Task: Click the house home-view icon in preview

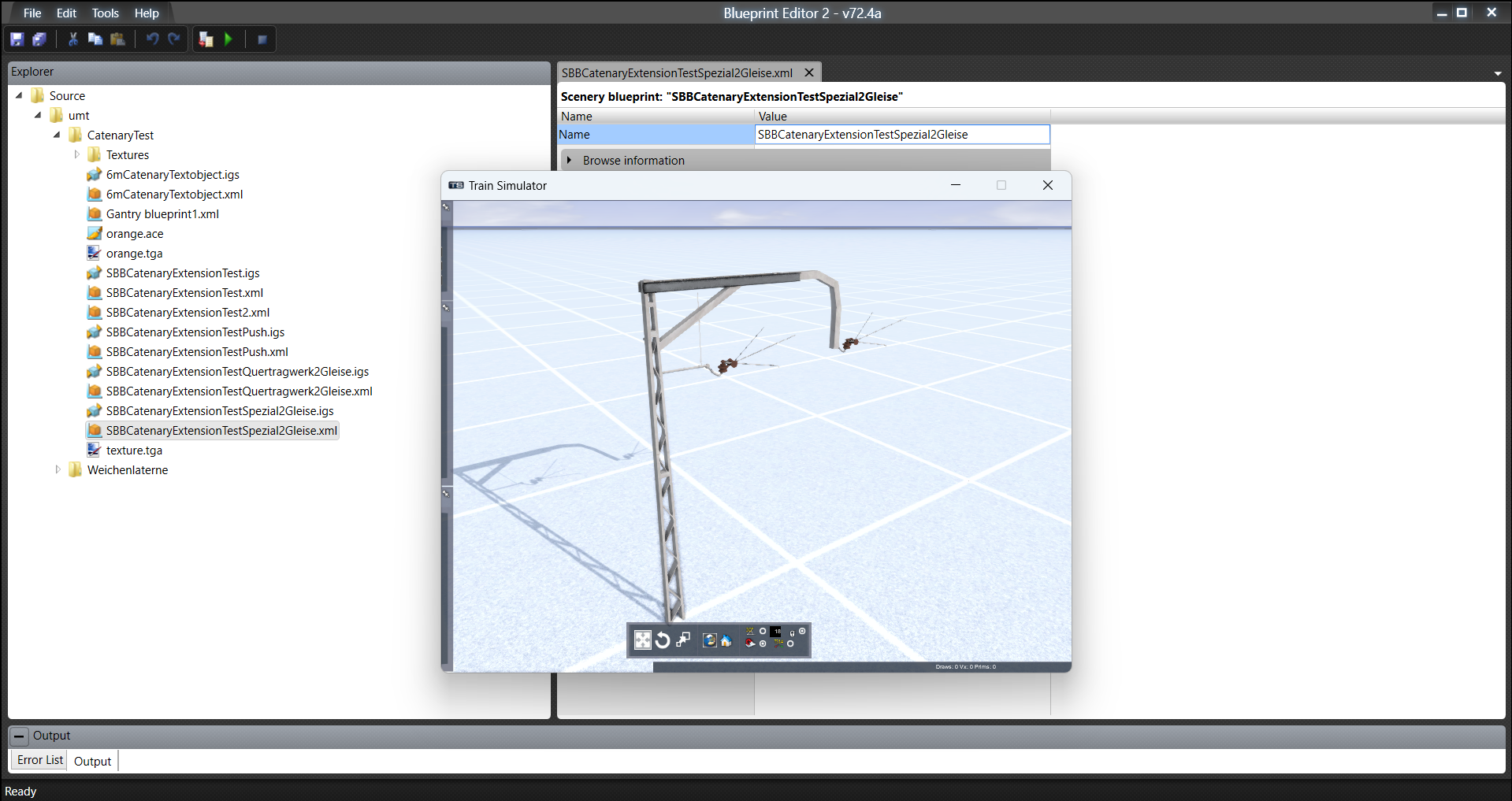Action: coord(726,640)
